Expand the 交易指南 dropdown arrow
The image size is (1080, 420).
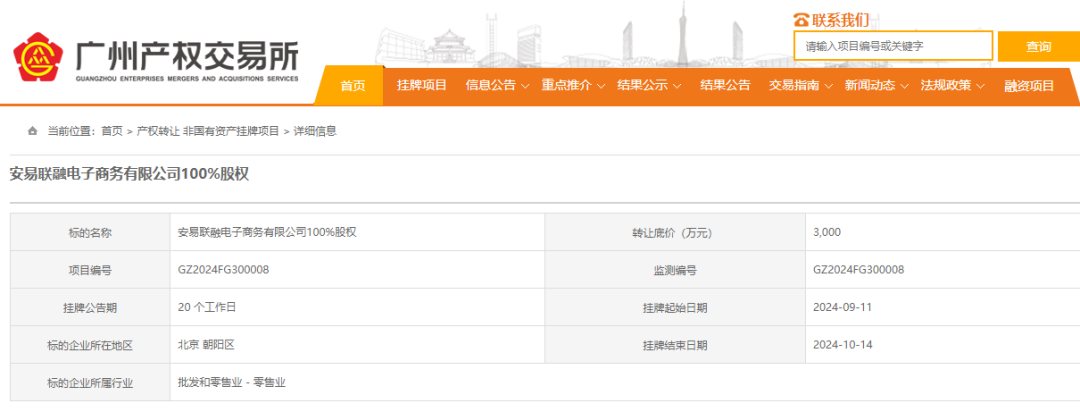(x=829, y=86)
